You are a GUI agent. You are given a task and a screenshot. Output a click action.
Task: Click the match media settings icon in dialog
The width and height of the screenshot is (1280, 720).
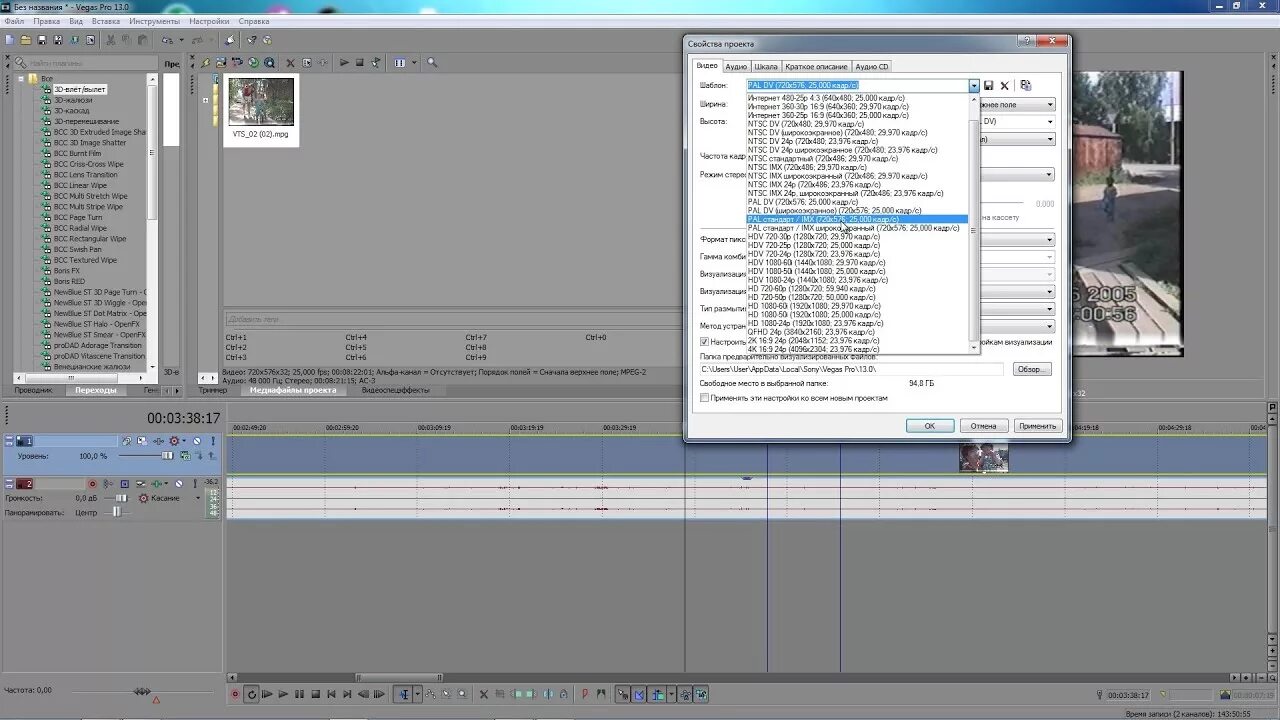pos(1025,86)
